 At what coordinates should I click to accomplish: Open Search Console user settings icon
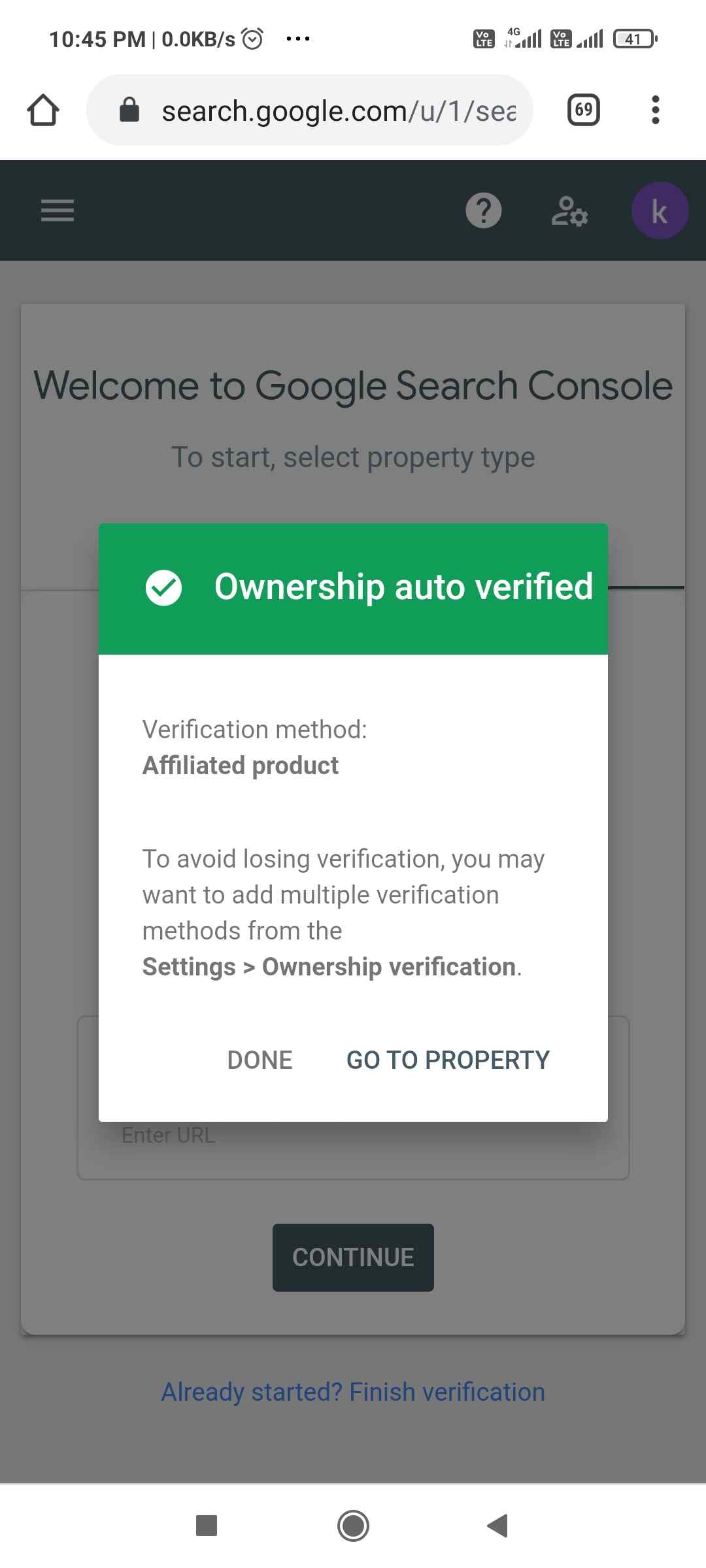point(569,211)
